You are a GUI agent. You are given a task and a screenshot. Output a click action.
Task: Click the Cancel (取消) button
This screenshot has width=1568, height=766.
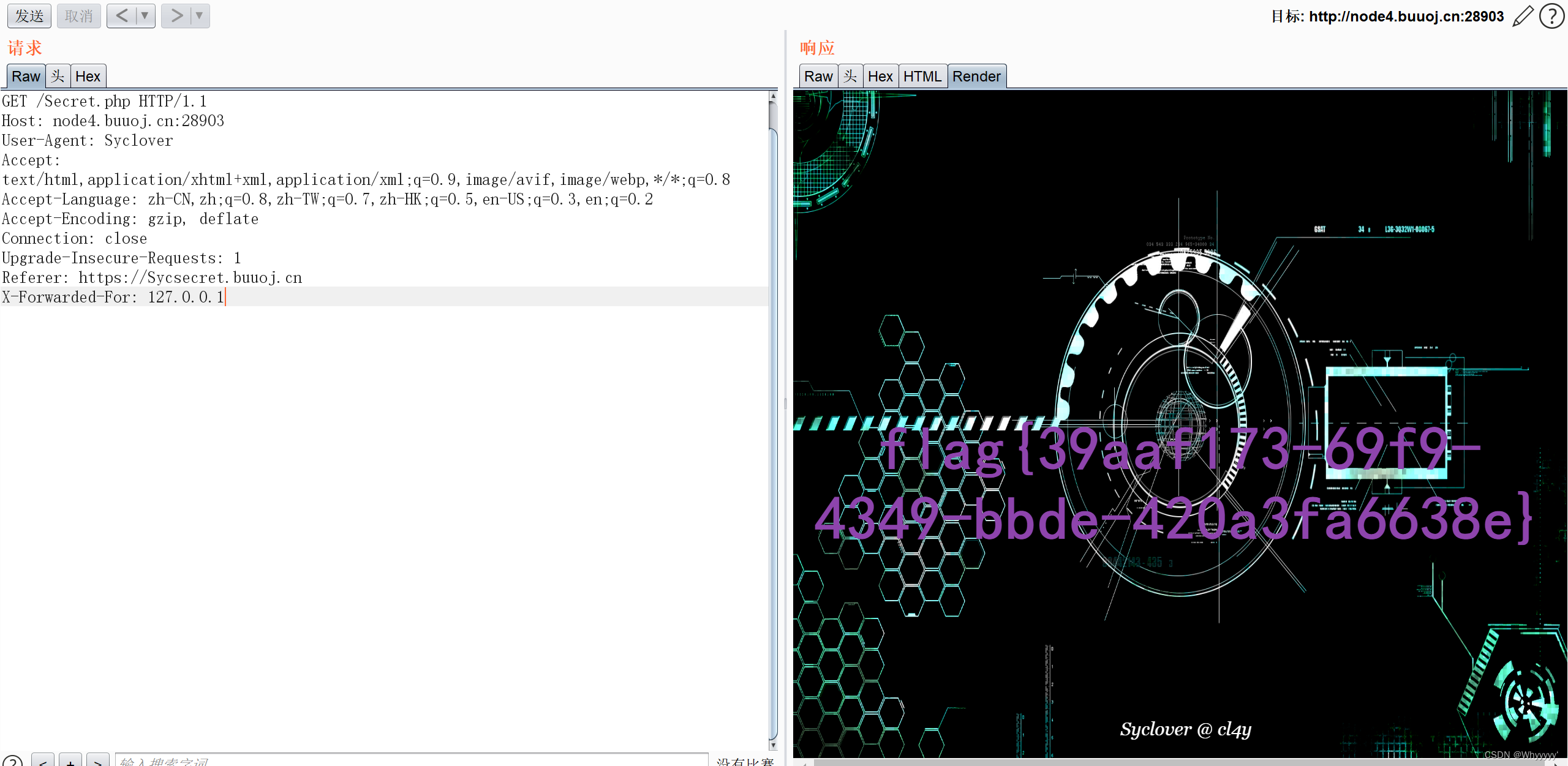pos(78,16)
